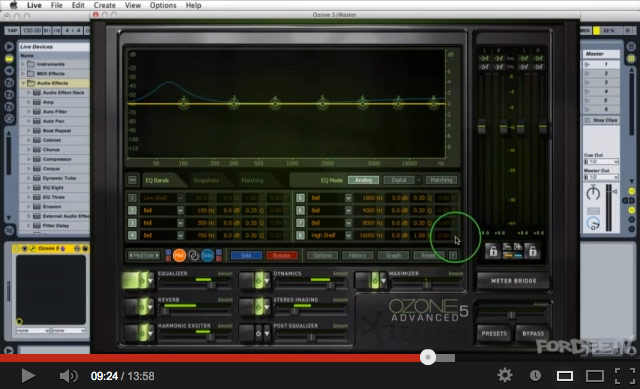Select the orange Mid channel button
The width and height of the screenshot is (640, 389).
click(179, 255)
